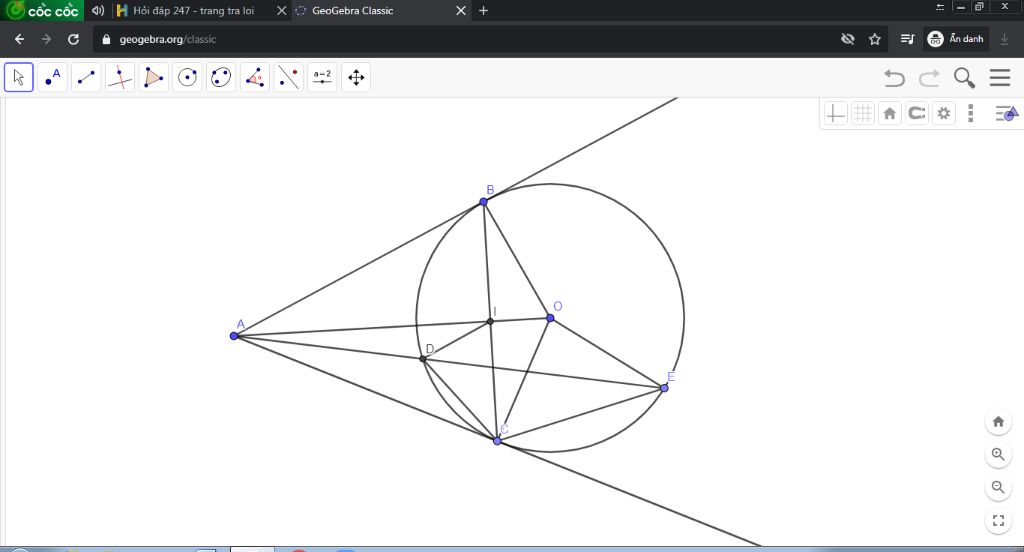Select Circle with Center through Point tool
Screen dimensions: 1024x552
coord(187,78)
